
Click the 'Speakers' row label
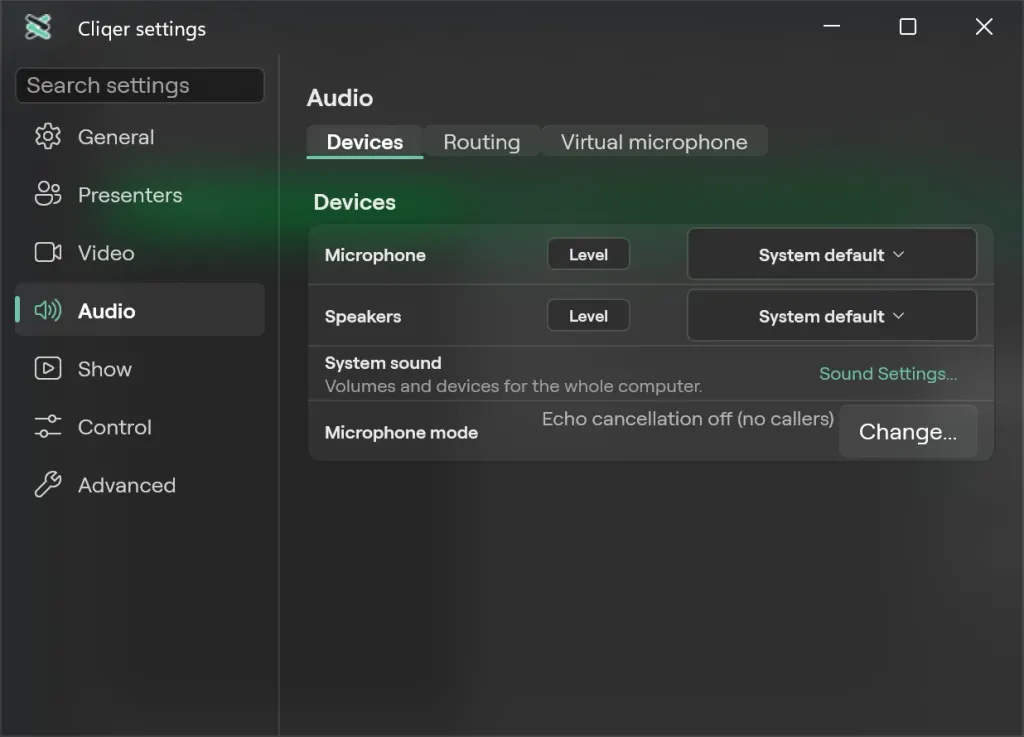pyautogui.click(x=362, y=317)
